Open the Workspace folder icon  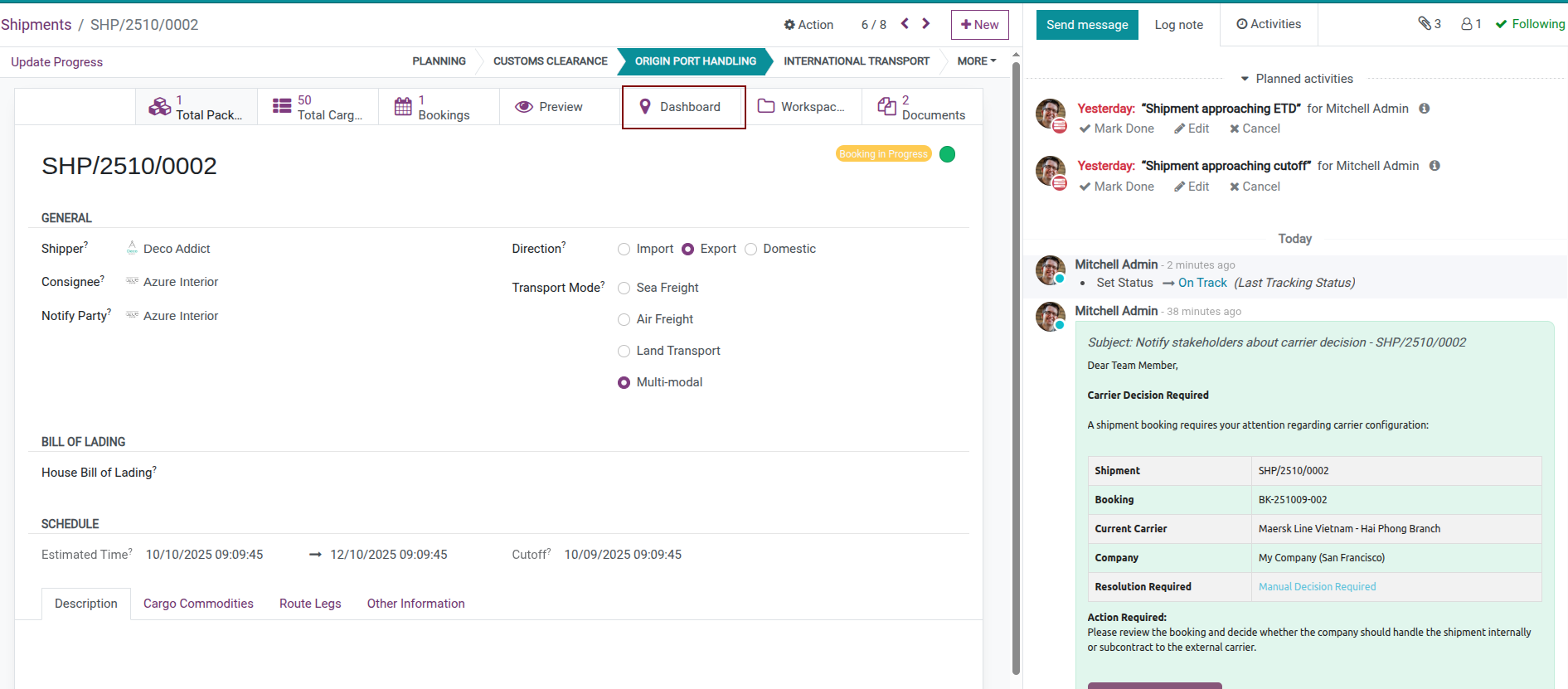coord(766,107)
